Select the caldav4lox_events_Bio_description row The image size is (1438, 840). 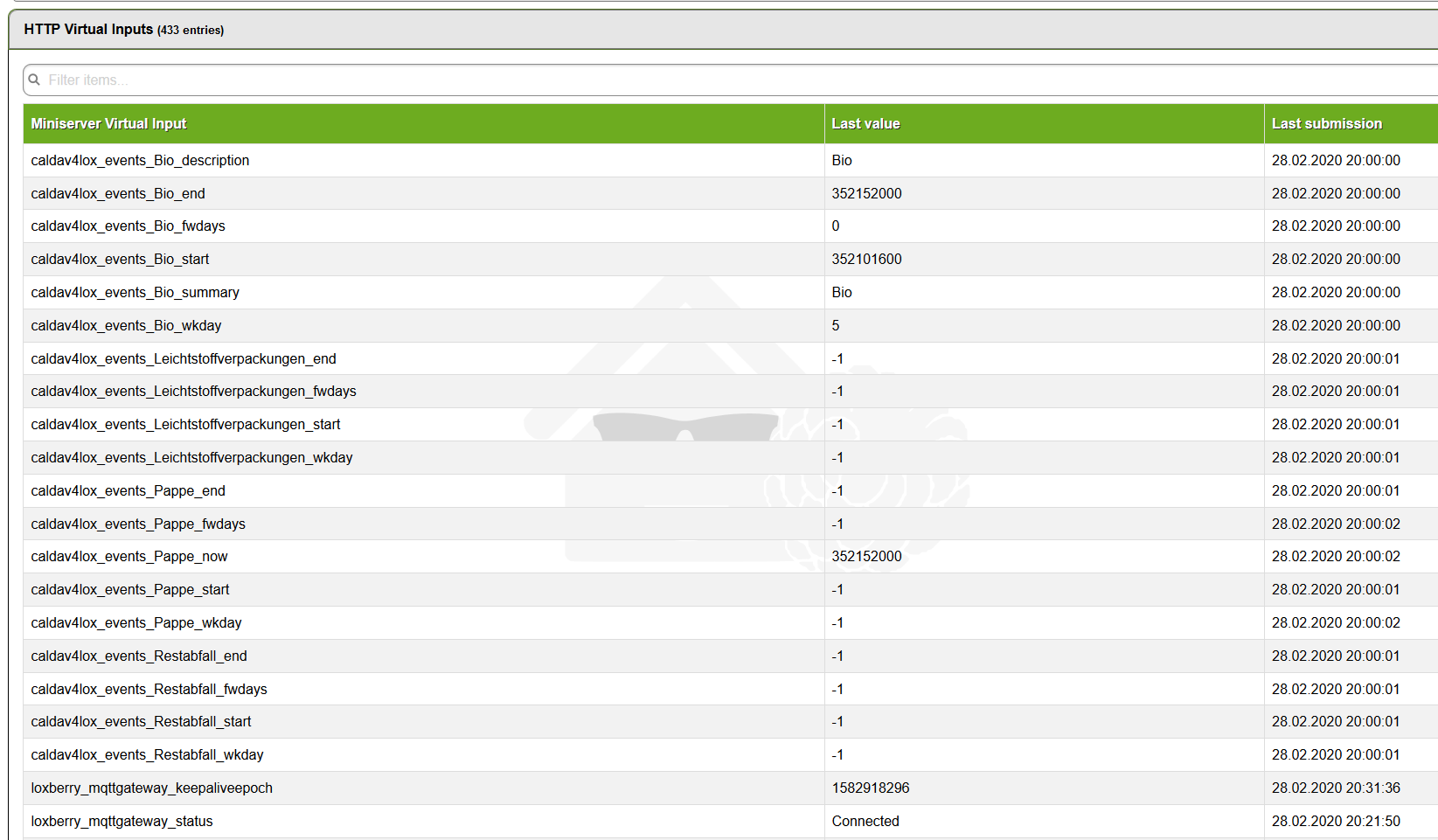coord(731,160)
